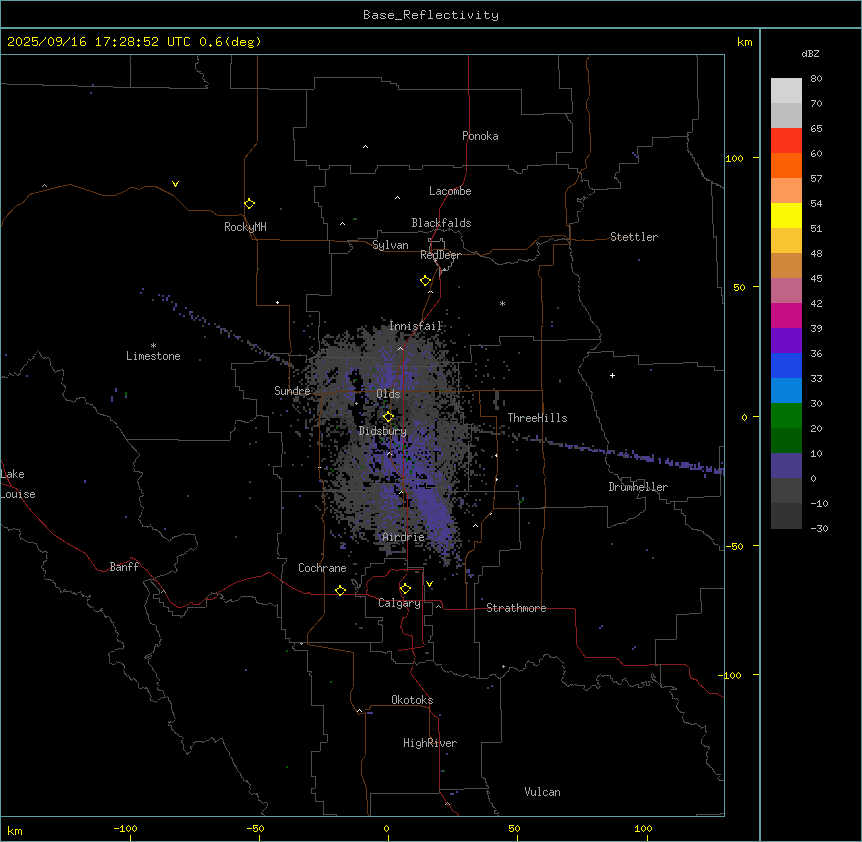Click the yellow marker near Okotoks label
Viewport: 862px width, 842px height.
(359, 712)
